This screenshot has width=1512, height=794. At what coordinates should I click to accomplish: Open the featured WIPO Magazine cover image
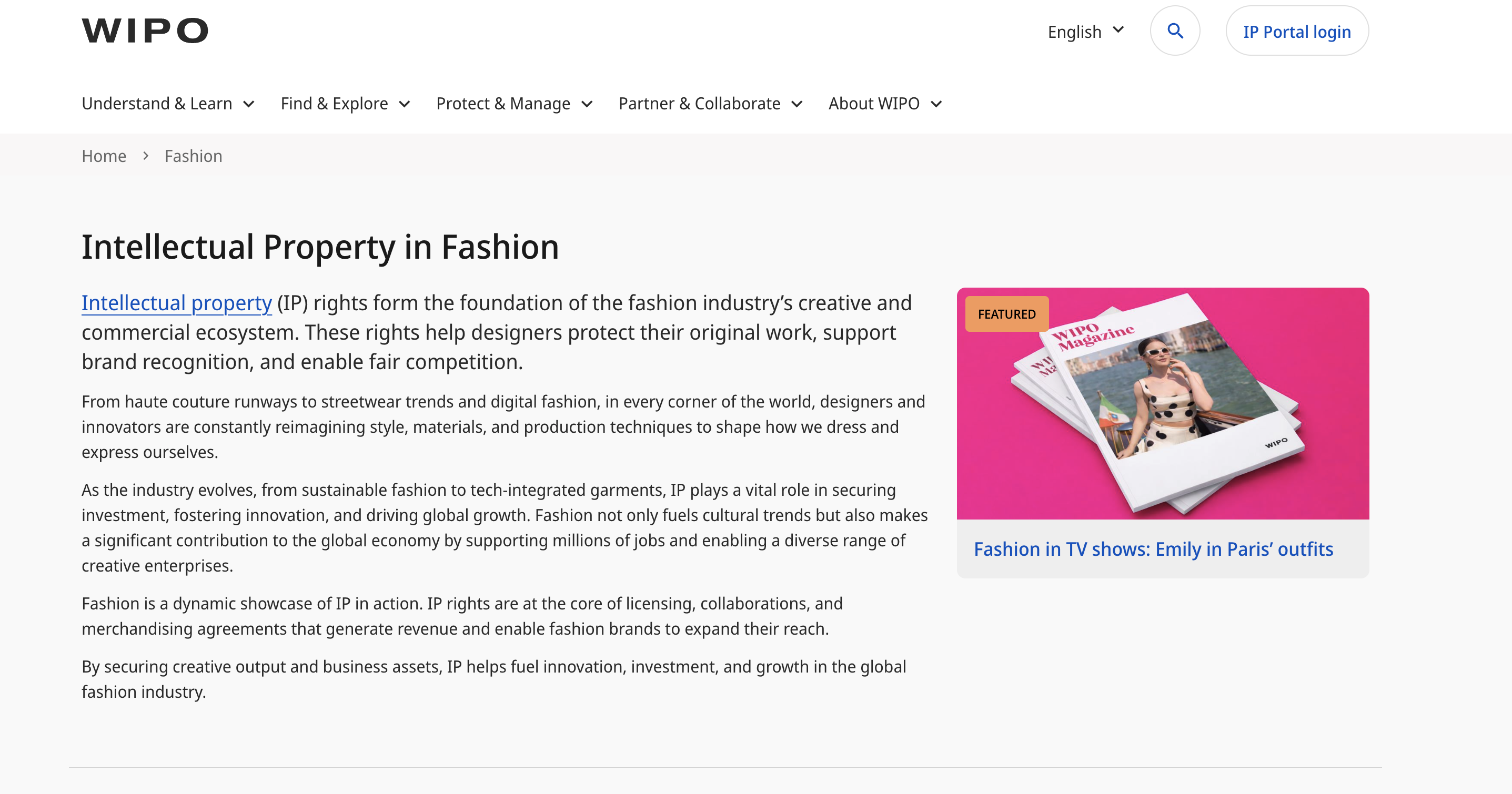pyautogui.click(x=1163, y=403)
